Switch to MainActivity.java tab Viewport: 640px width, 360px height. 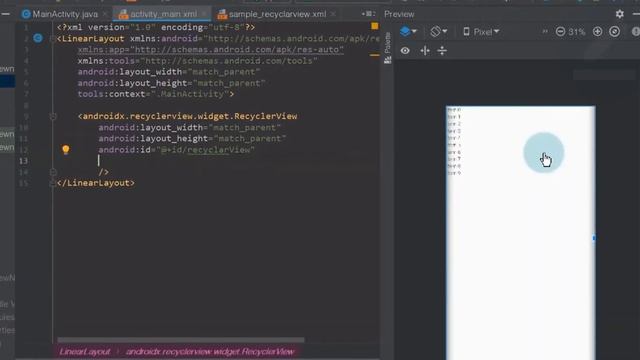pyautogui.click(x=60, y=14)
